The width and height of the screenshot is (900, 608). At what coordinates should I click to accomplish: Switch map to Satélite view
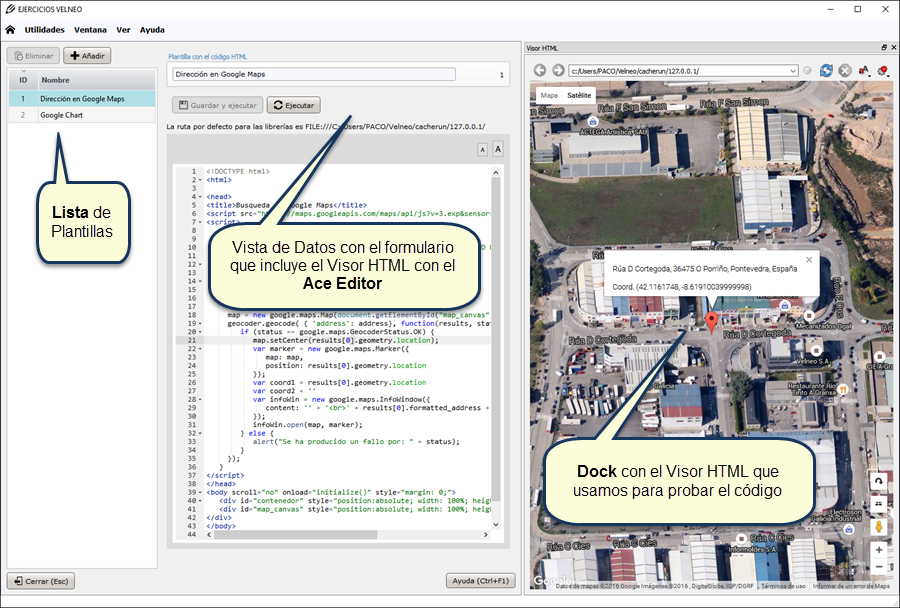[x=579, y=96]
